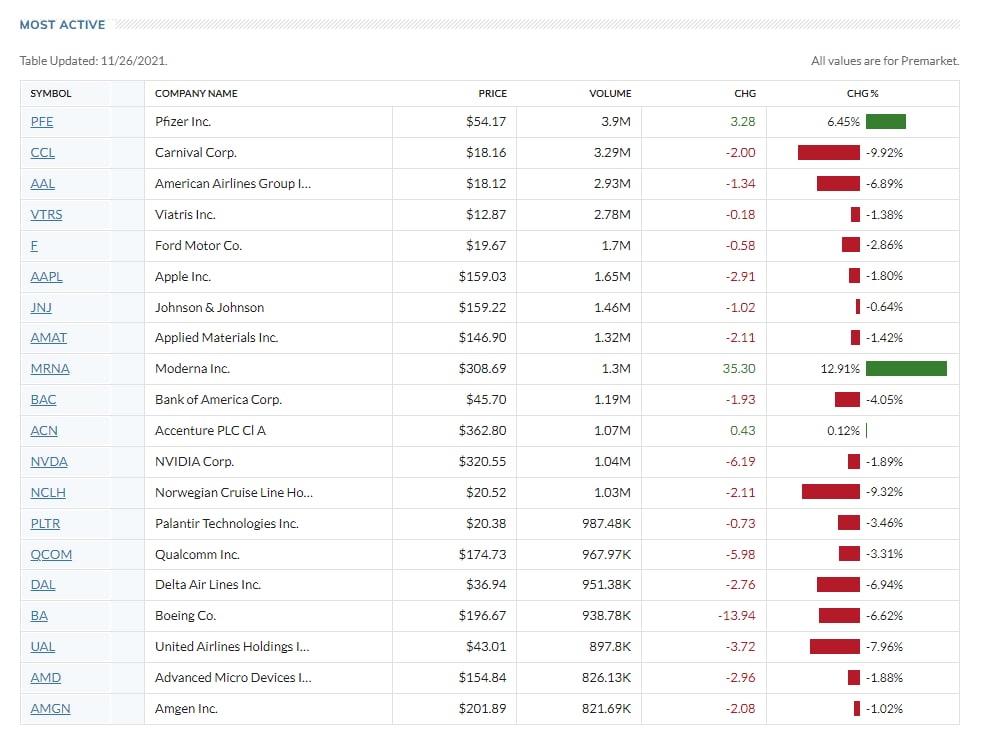This screenshot has width=986, height=740.
Task: Click the AAL ticker link
Action: tap(43, 184)
